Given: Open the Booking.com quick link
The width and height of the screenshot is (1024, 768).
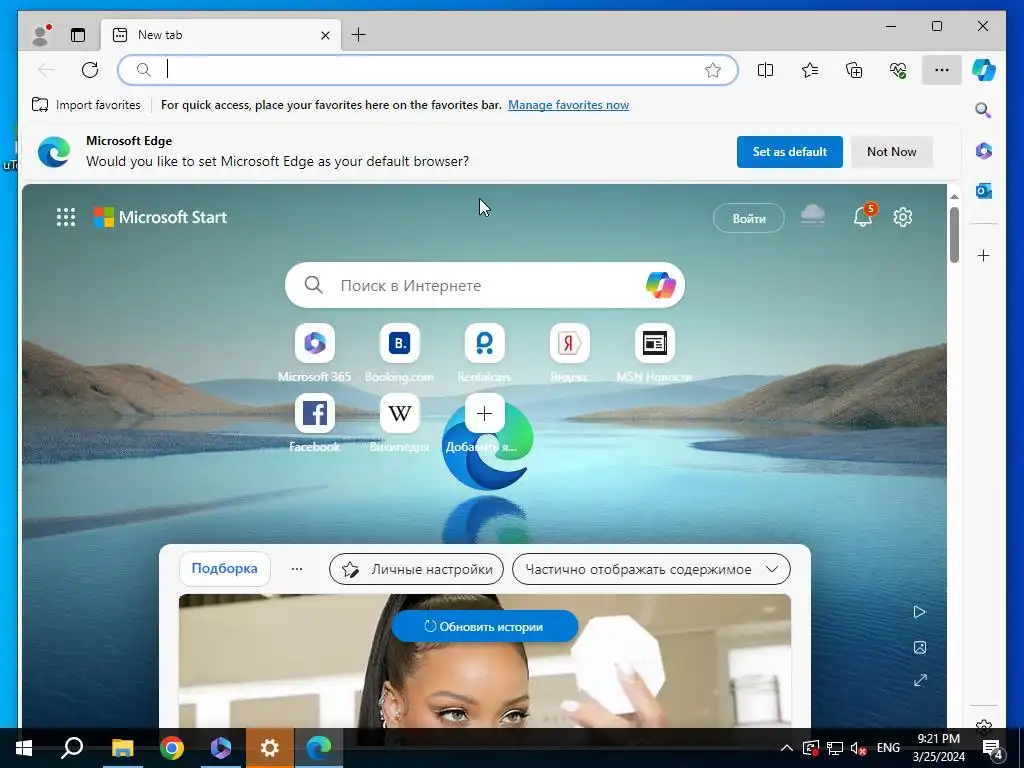Looking at the screenshot, I should [399, 353].
